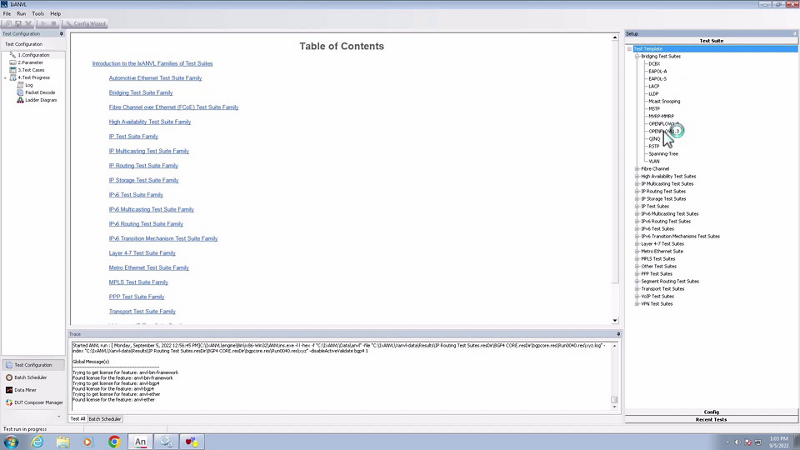Click the Batch Scheduler clock icon
The image size is (800, 450).
coord(9,378)
